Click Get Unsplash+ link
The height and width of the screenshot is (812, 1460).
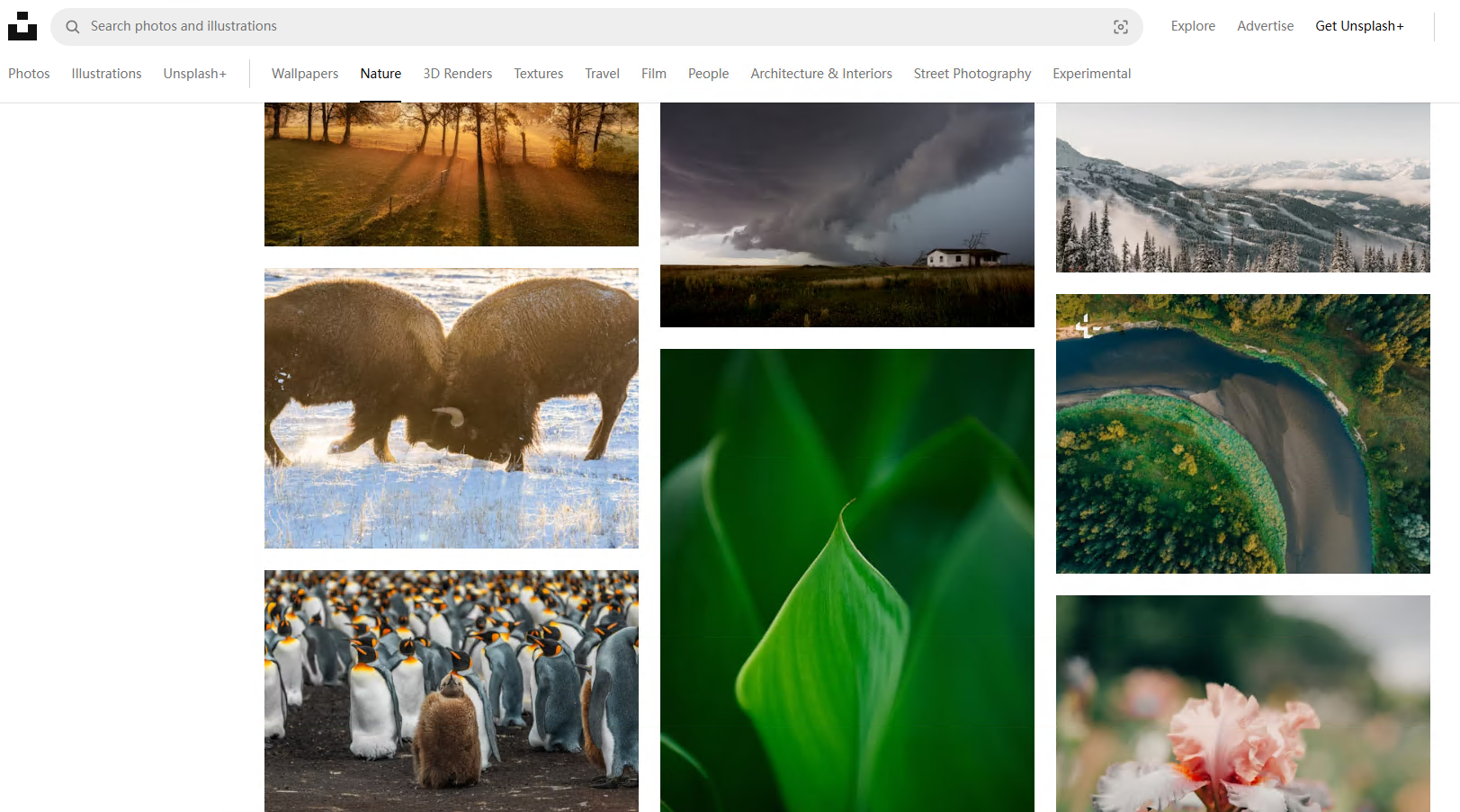click(1359, 26)
